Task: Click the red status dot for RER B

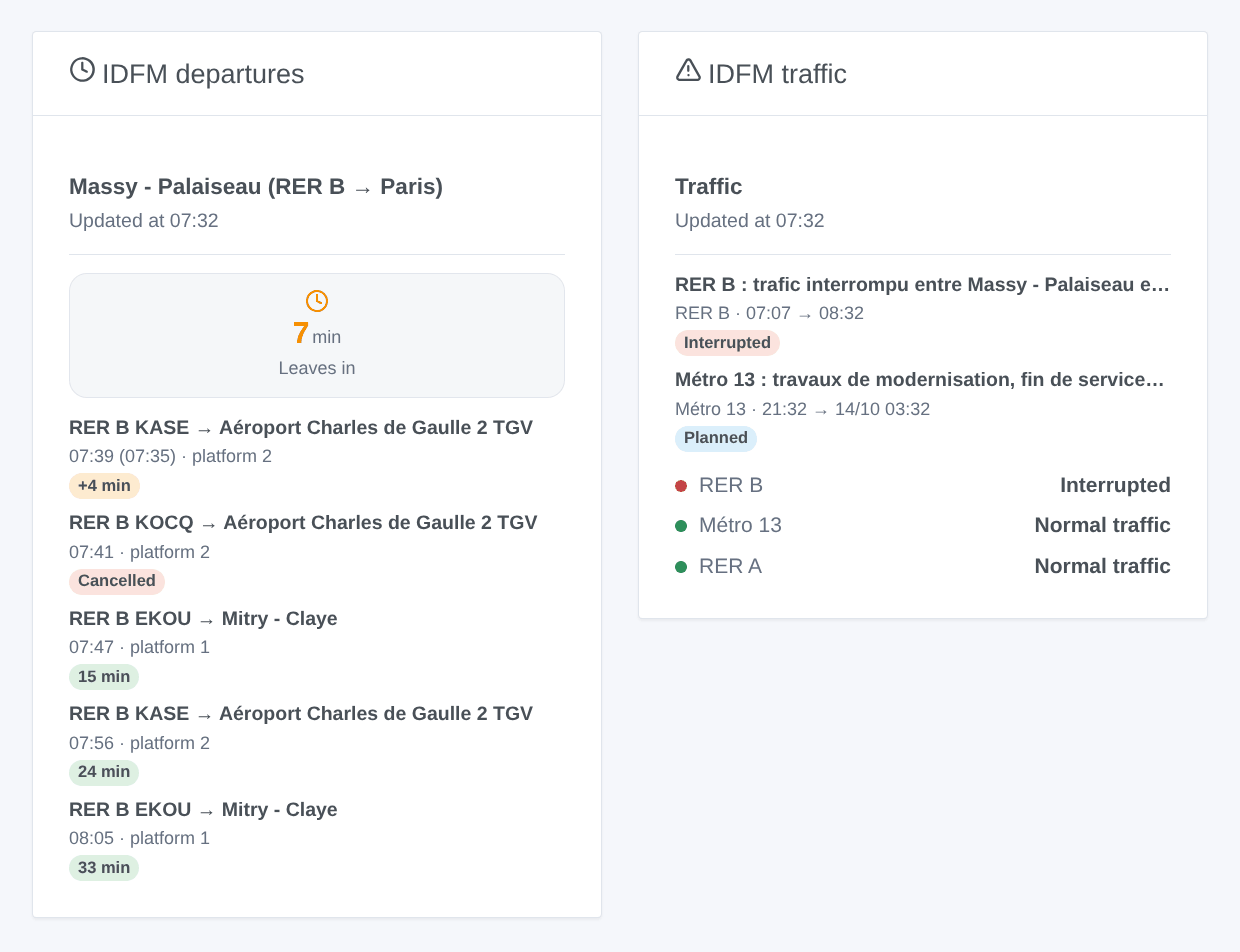Action: pos(681,486)
